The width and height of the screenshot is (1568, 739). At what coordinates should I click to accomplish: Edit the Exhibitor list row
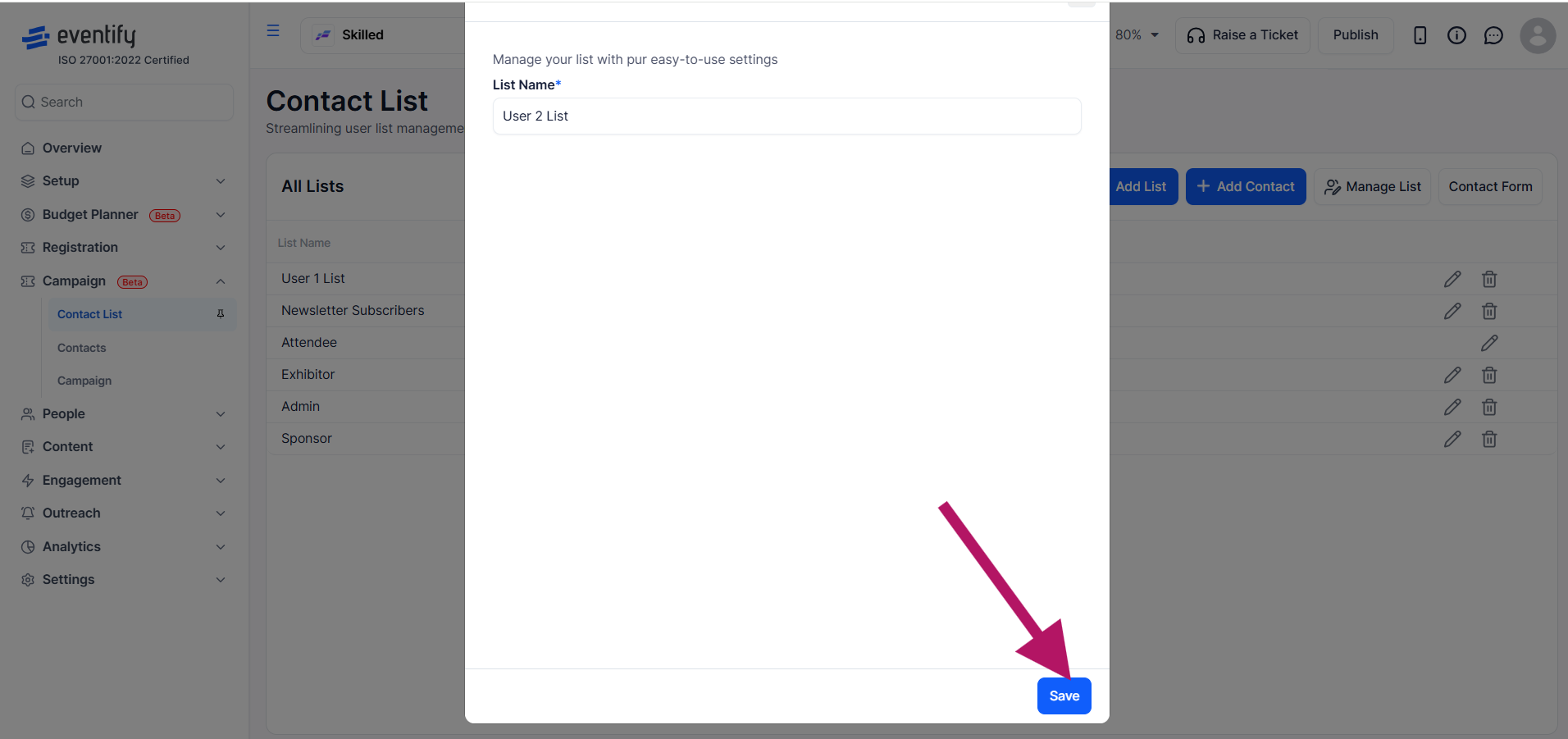pyautogui.click(x=1452, y=376)
